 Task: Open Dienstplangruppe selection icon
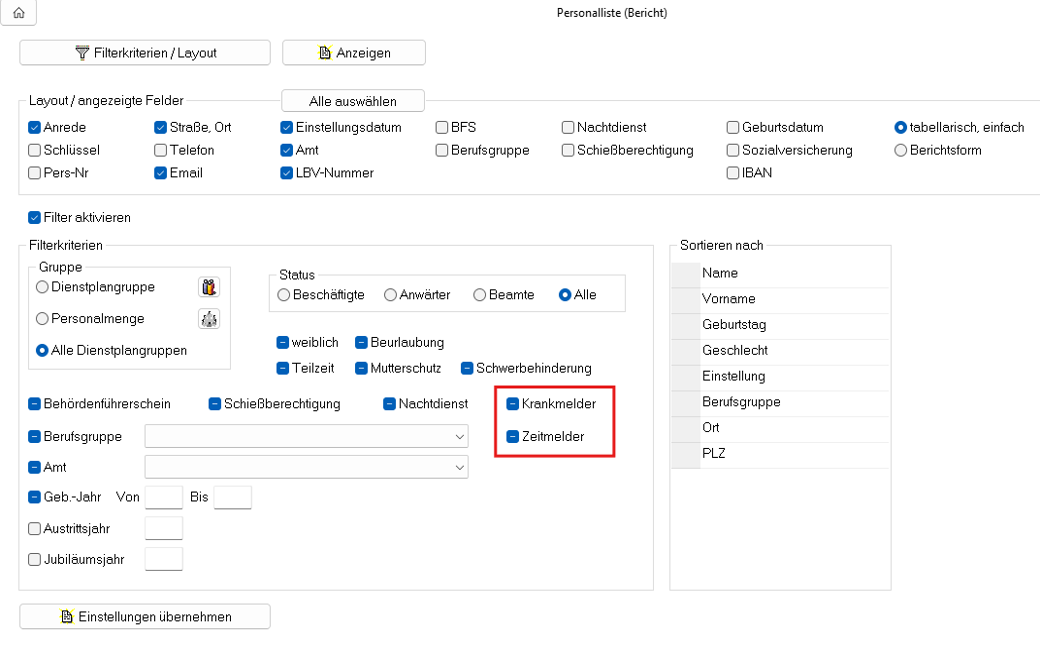[x=209, y=287]
